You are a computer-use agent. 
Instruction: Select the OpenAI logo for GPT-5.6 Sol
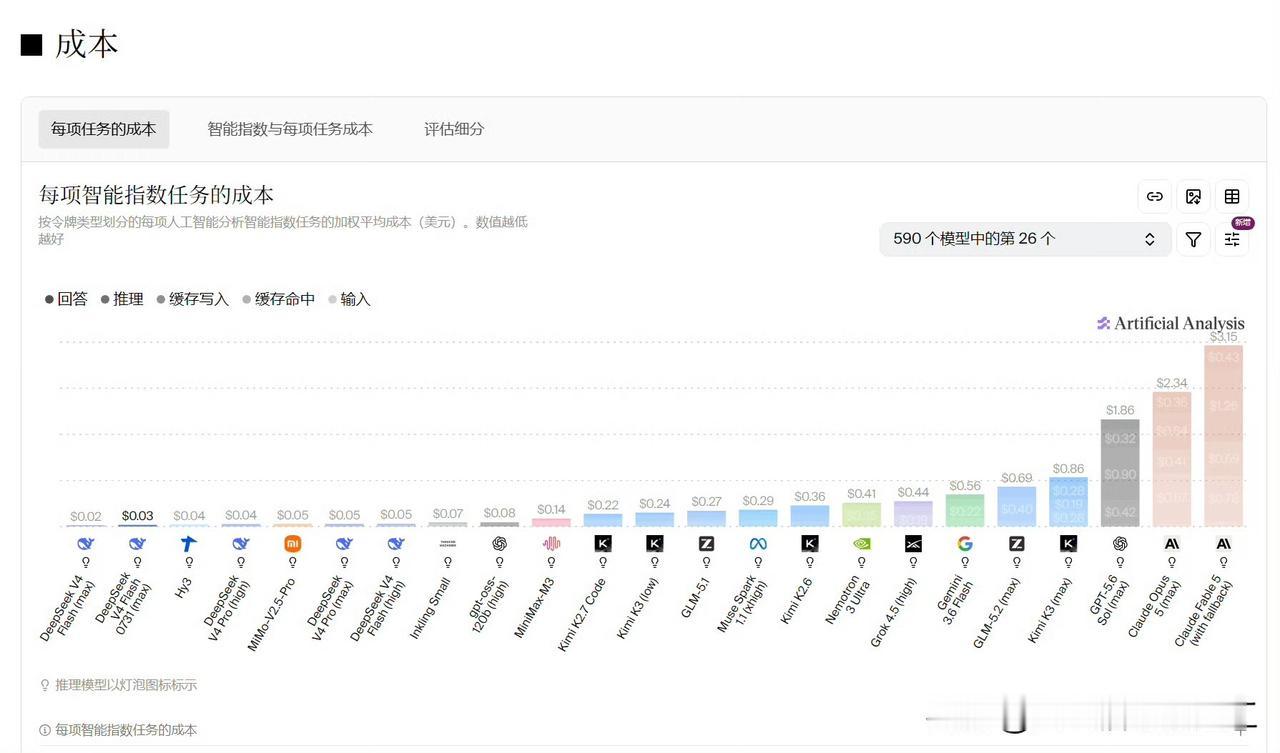click(x=1120, y=544)
